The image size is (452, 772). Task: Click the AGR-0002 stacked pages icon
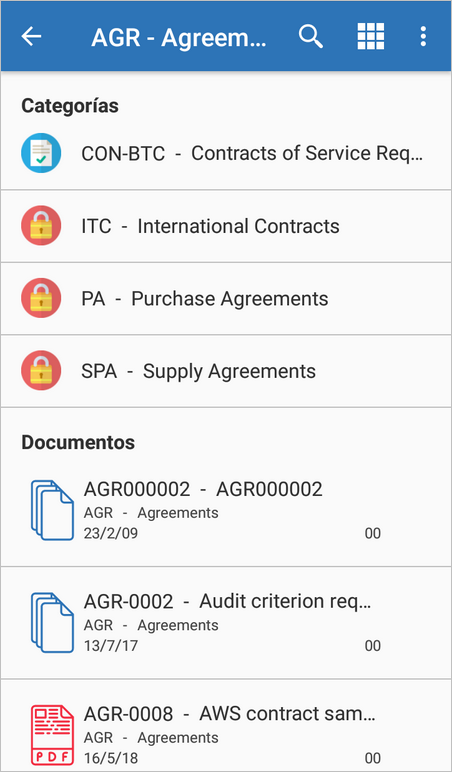pyautogui.click(x=52, y=623)
